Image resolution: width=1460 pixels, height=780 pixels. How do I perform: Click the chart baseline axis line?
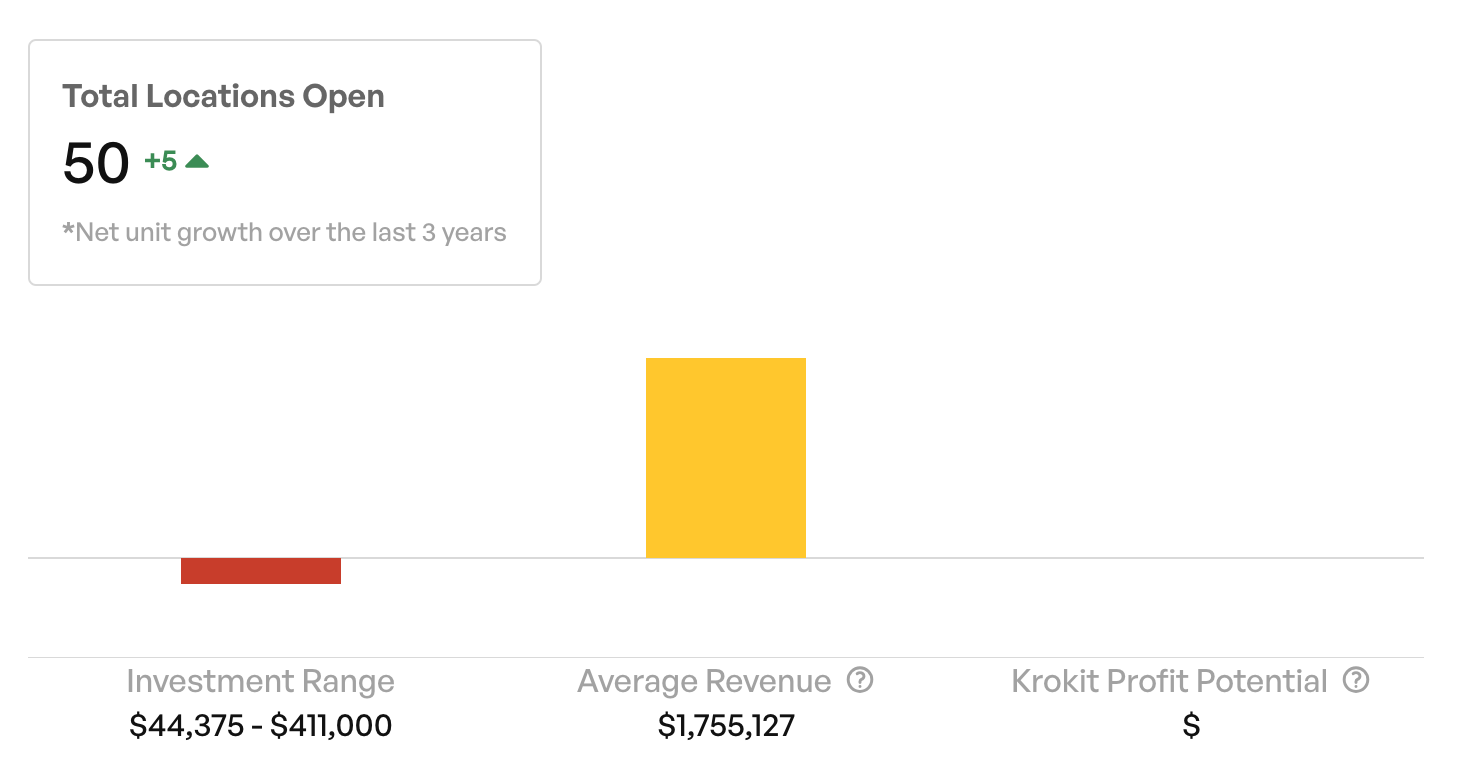[726, 558]
